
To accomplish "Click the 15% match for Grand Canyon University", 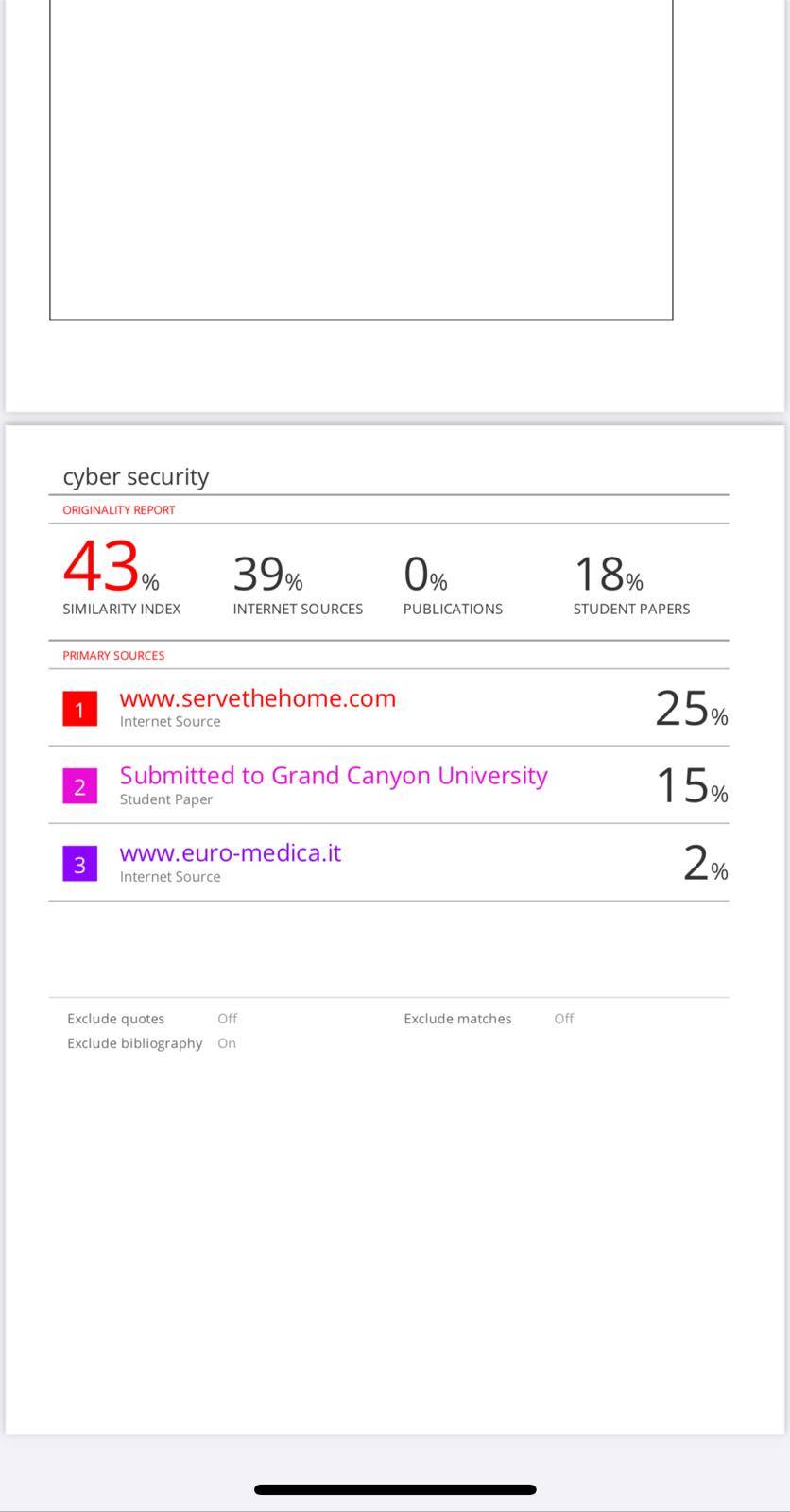I will click(x=691, y=785).
